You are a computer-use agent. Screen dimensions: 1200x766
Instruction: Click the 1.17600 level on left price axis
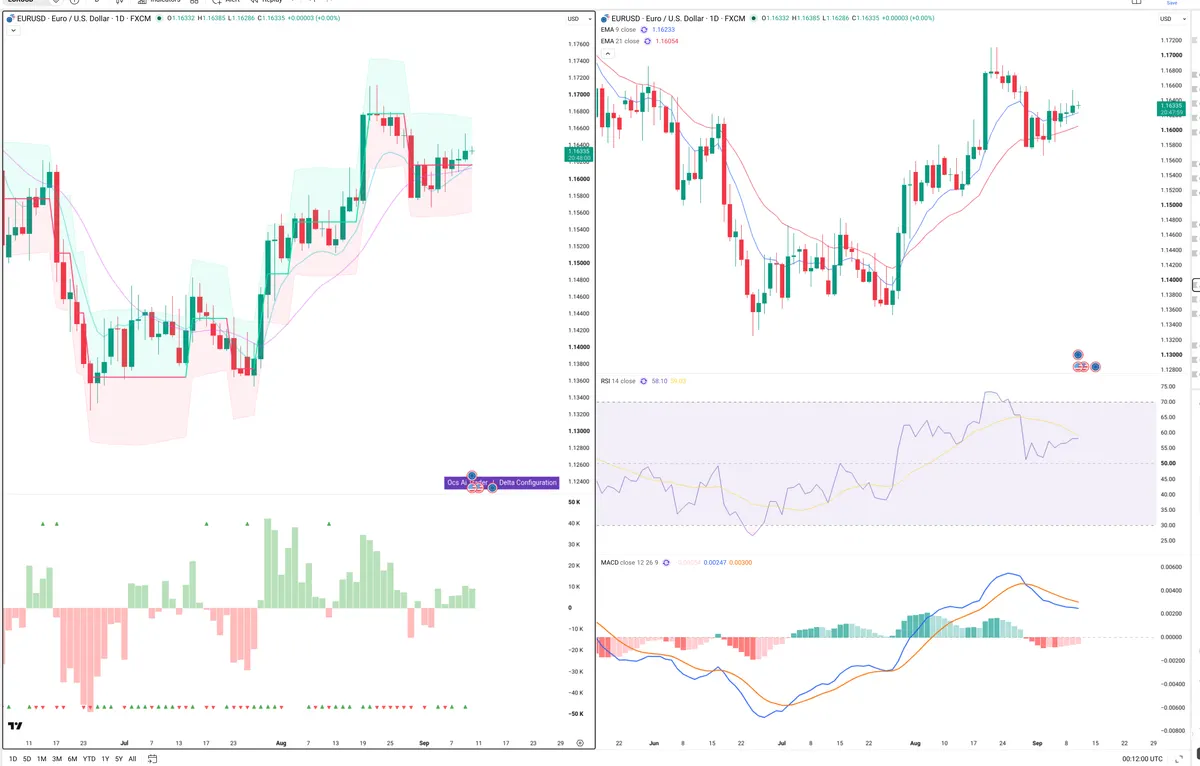tap(578, 44)
